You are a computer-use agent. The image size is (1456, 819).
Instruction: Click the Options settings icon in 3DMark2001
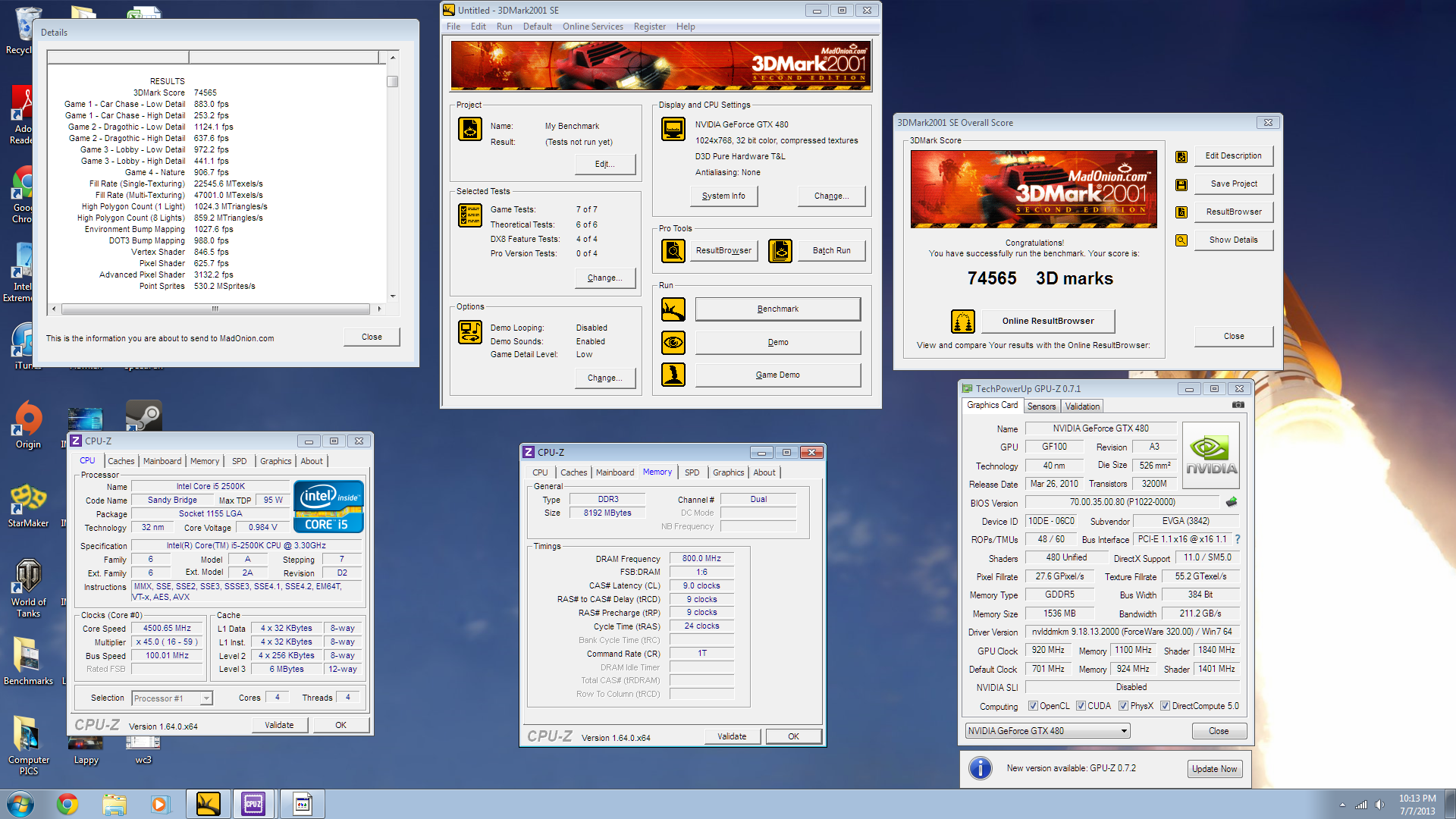pyautogui.click(x=469, y=332)
